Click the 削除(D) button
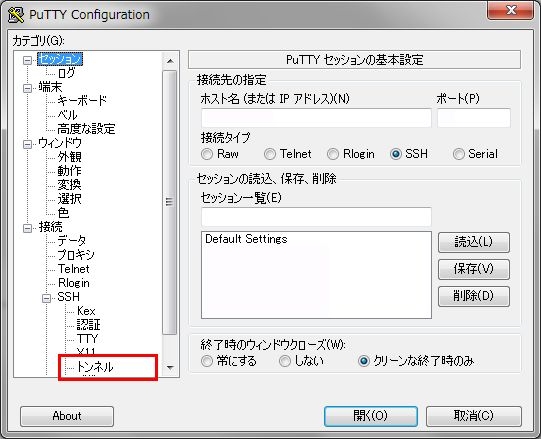The width and height of the screenshot is (541, 439). [474, 296]
